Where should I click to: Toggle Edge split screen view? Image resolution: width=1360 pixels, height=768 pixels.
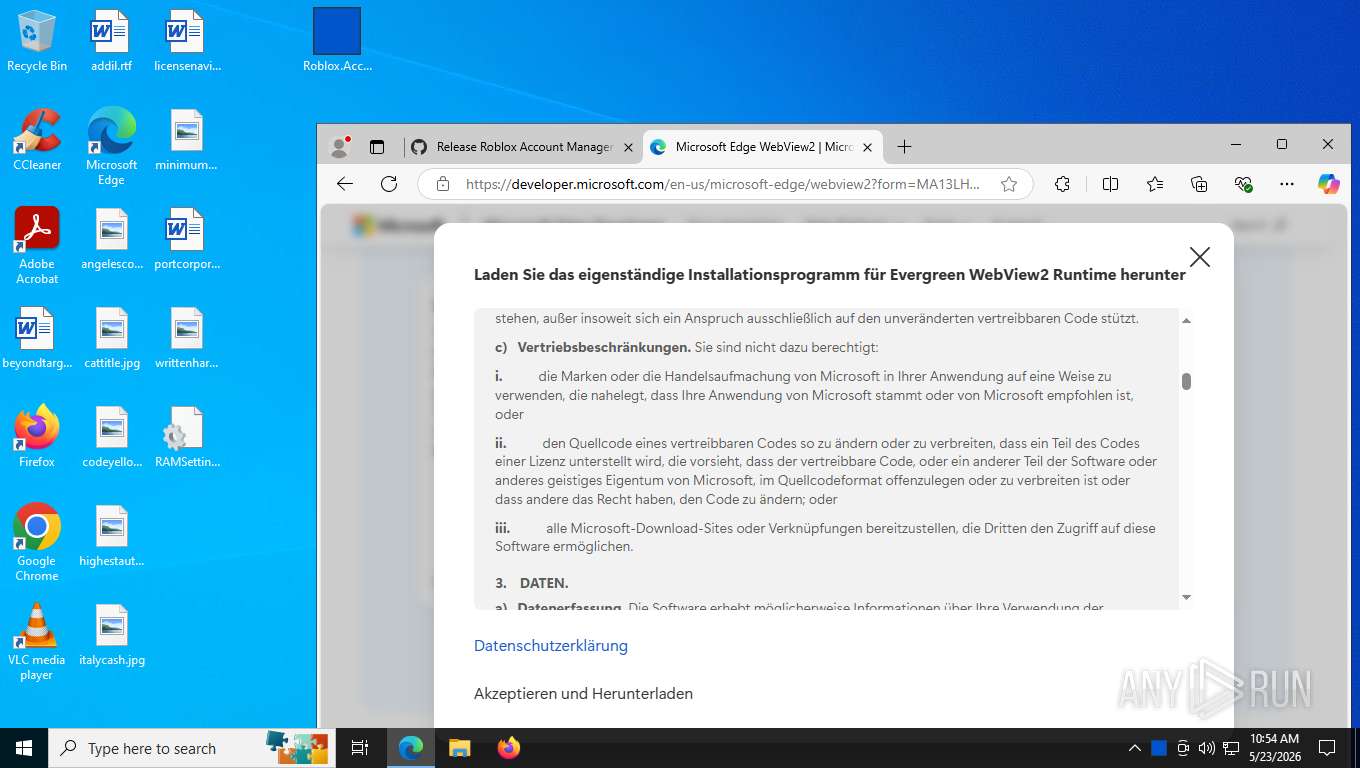1110,184
